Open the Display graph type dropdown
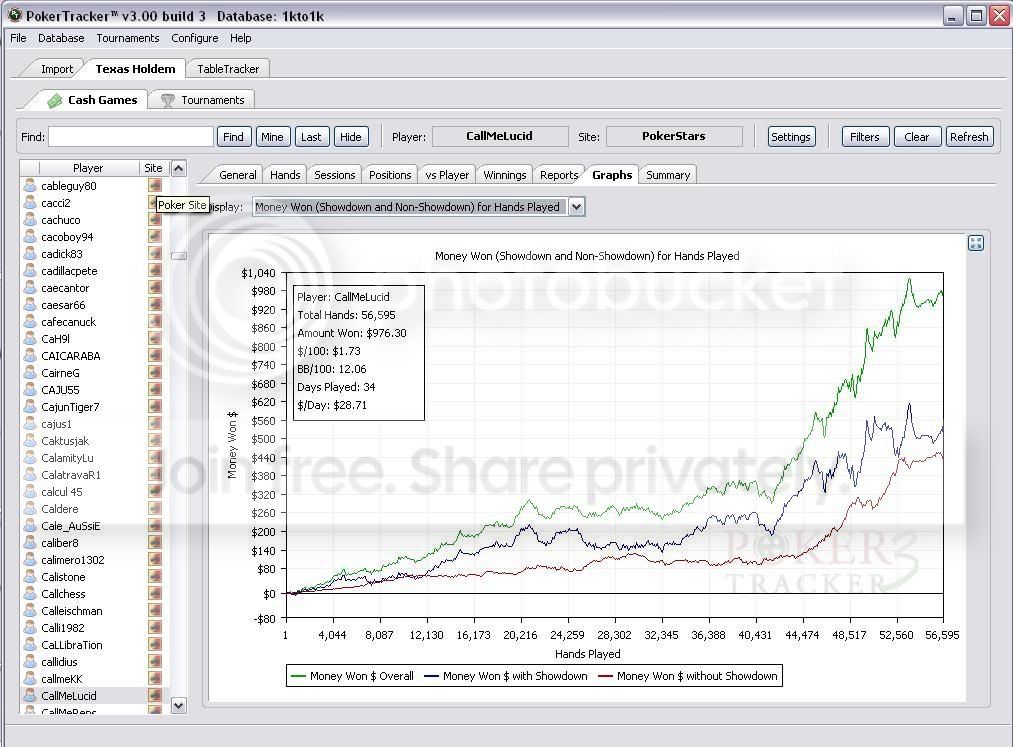This screenshot has height=747, width=1013. 576,207
